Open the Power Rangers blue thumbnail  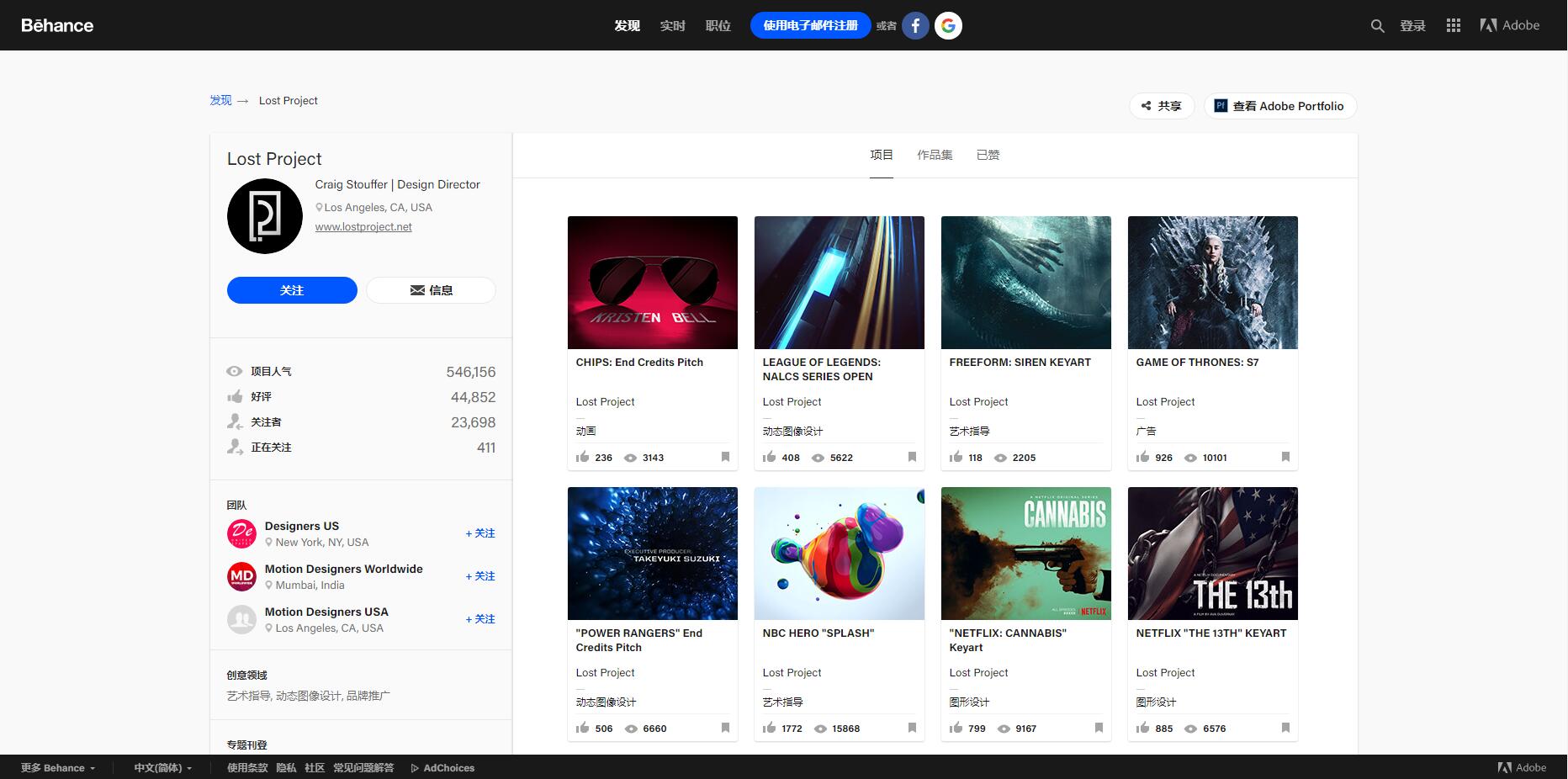653,554
